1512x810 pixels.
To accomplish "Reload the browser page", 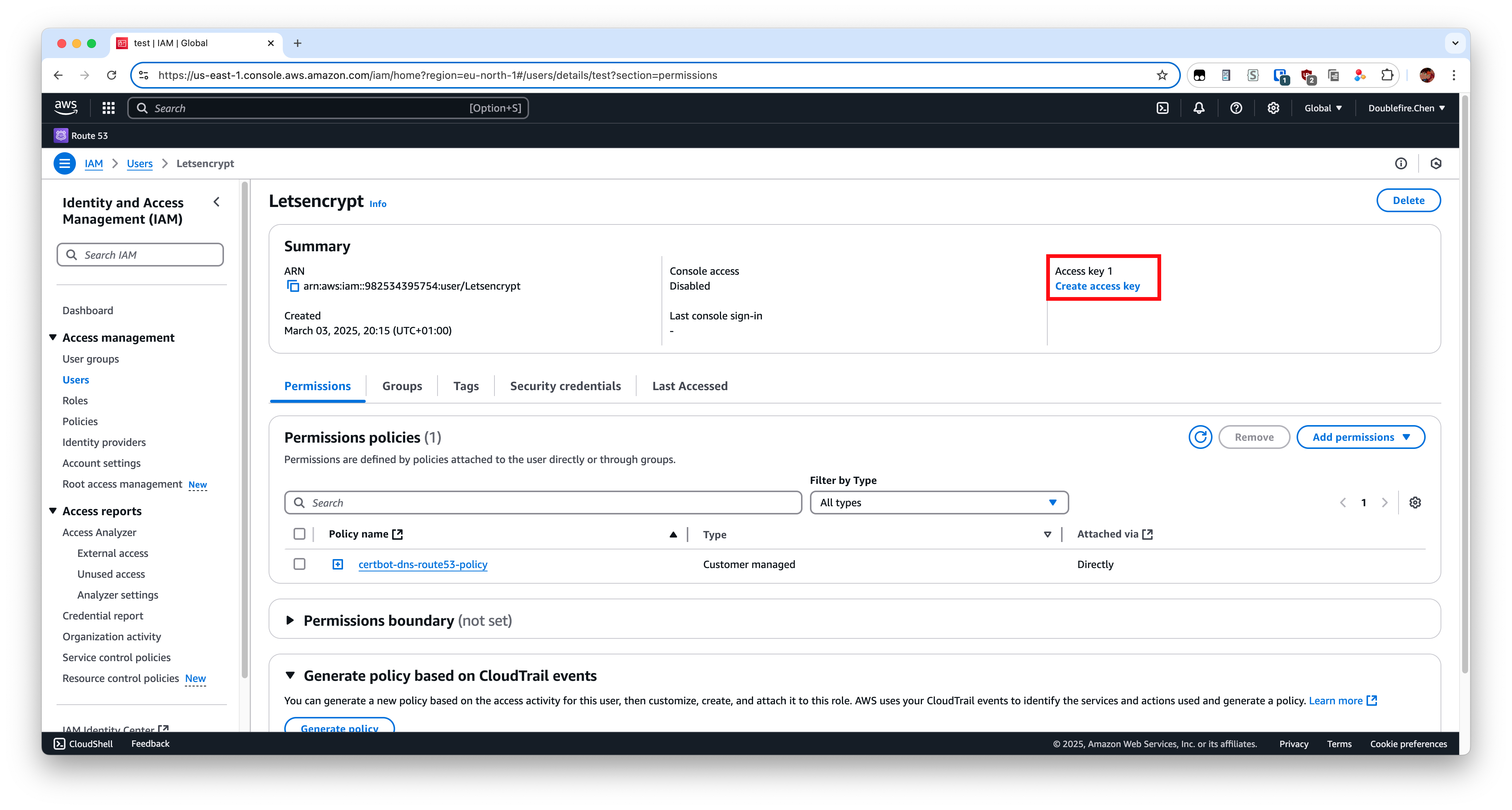I will coord(112,75).
